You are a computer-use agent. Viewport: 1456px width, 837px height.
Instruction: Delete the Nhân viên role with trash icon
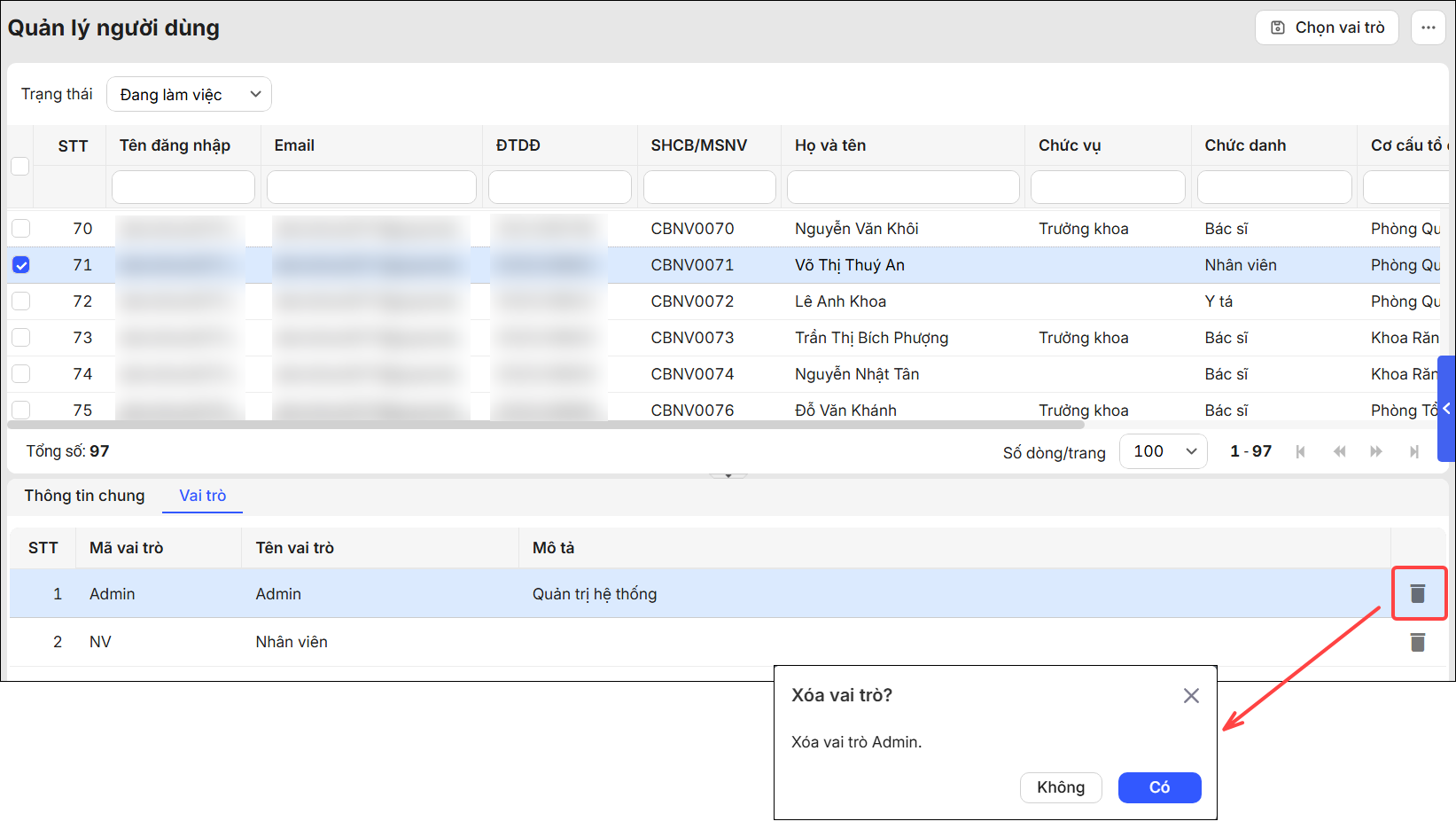[1418, 642]
